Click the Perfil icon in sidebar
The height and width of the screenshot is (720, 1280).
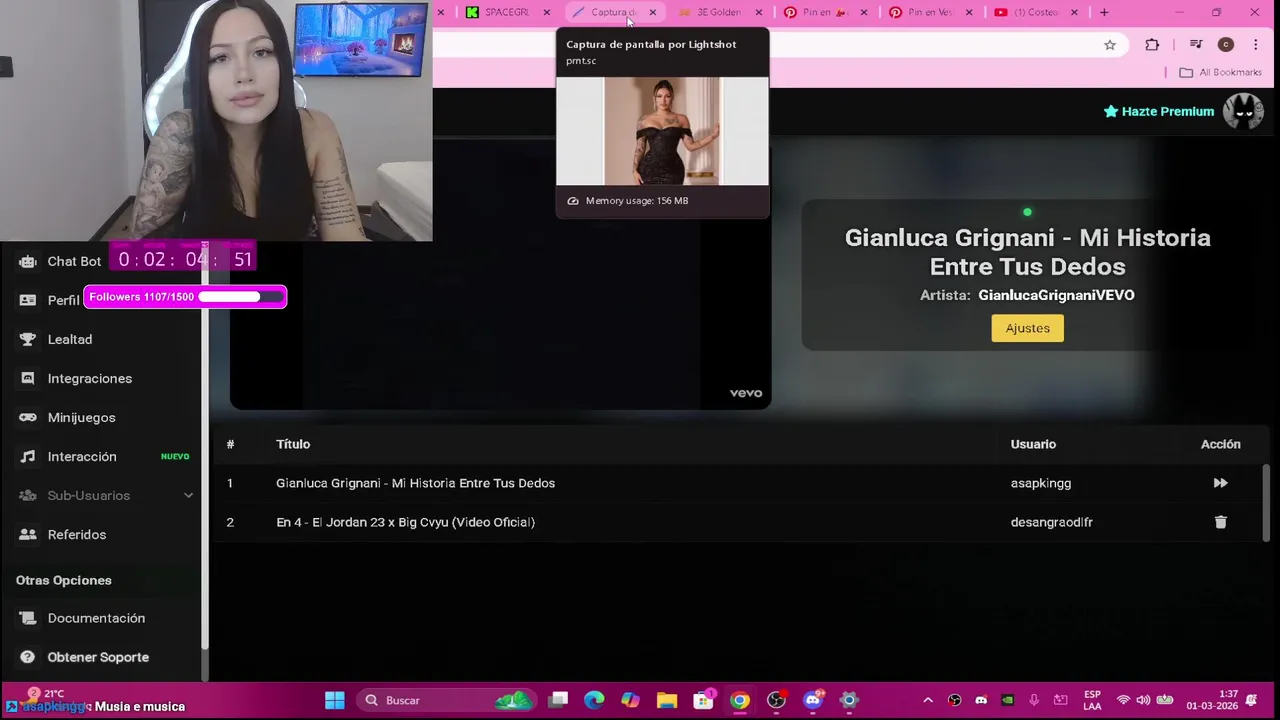coord(28,300)
